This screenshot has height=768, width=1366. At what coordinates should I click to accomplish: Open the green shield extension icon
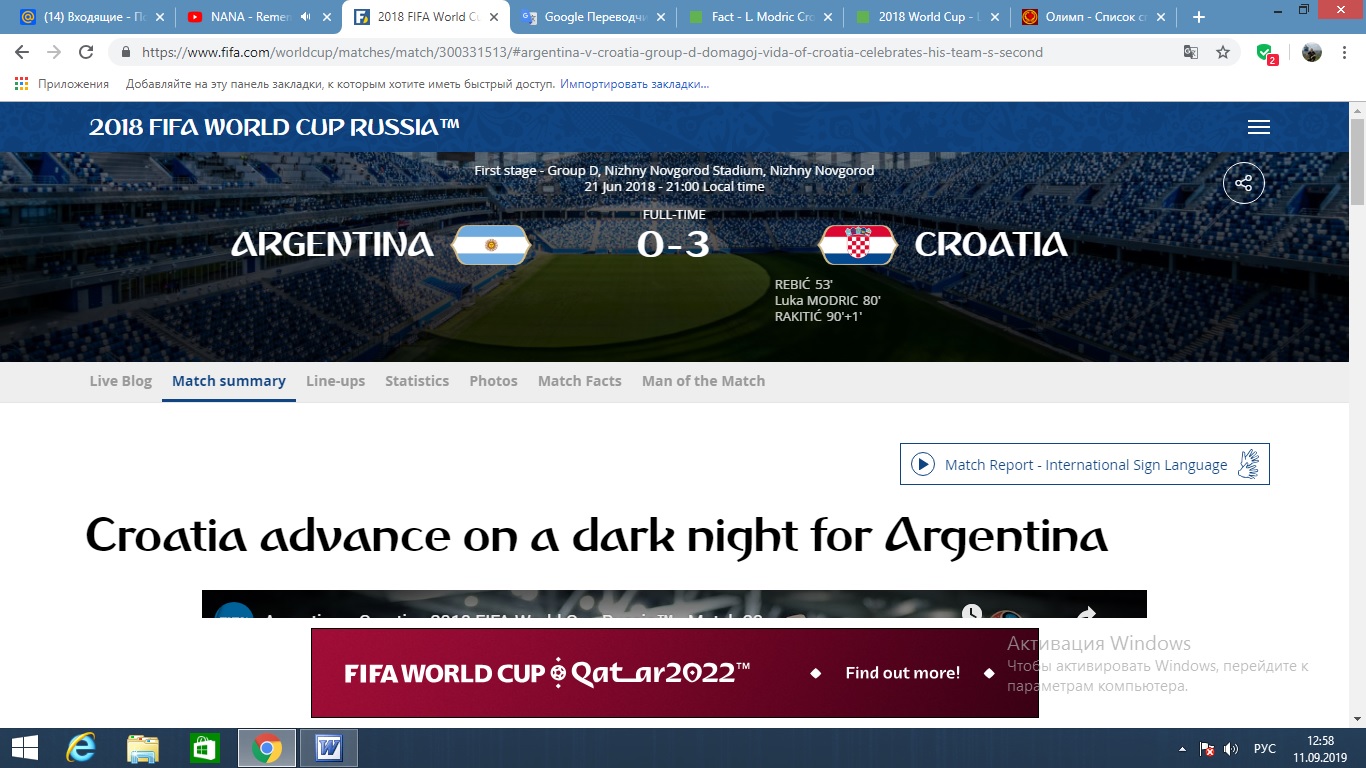pyautogui.click(x=1266, y=53)
